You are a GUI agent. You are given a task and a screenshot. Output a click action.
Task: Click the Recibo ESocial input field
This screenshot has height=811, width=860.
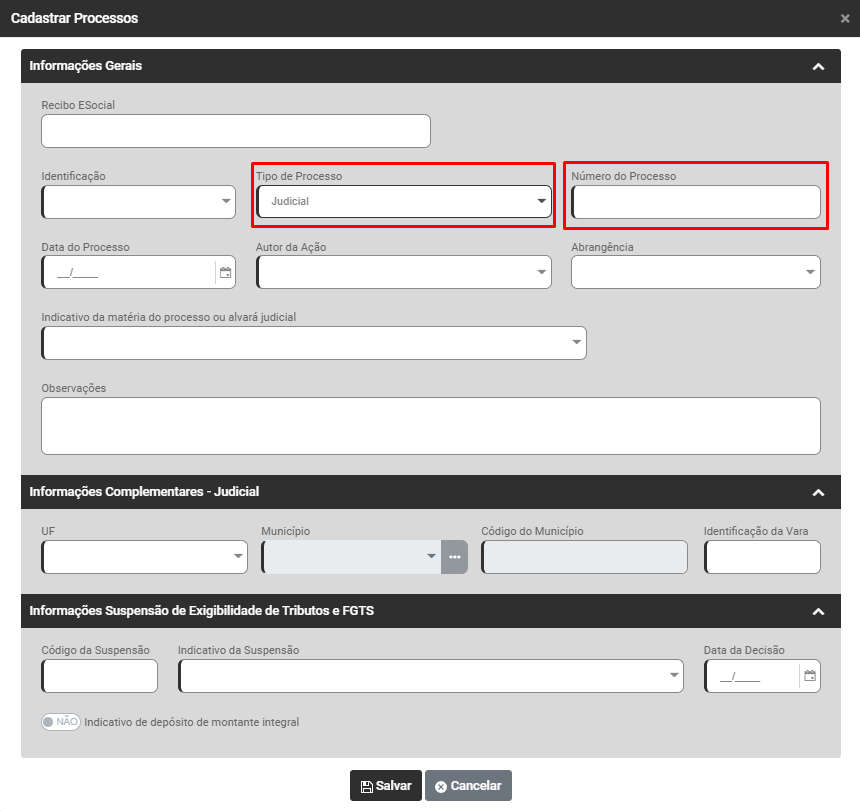click(x=236, y=131)
